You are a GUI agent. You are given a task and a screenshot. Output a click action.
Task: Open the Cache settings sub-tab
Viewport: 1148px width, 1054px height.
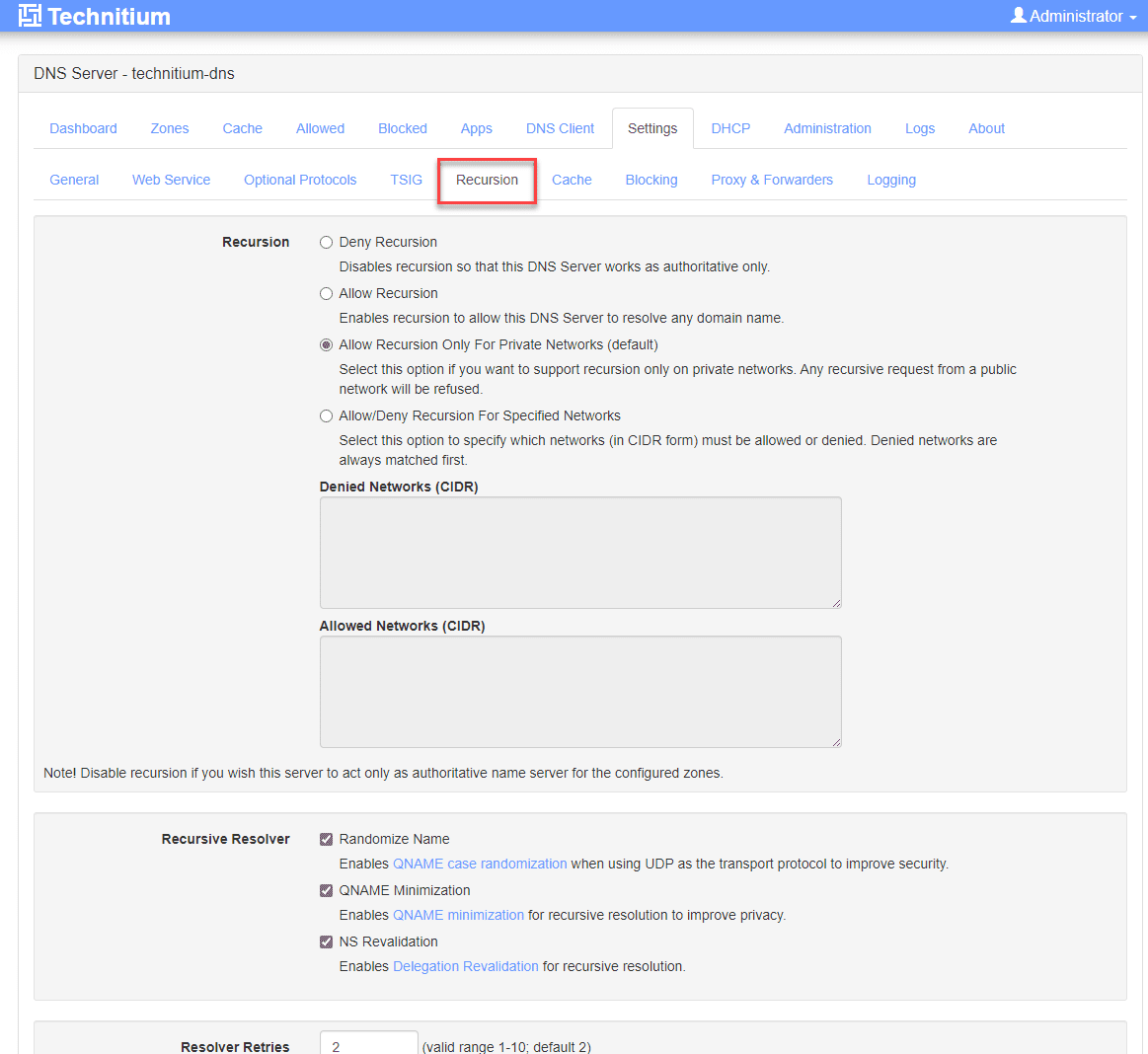click(572, 180)
